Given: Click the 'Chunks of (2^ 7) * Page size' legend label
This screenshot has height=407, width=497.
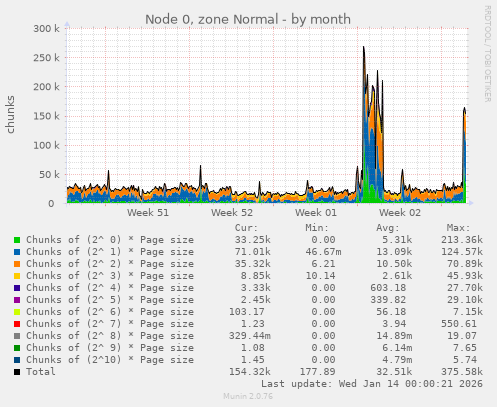Looking at the screenshot, I should (x=110, y=324).
